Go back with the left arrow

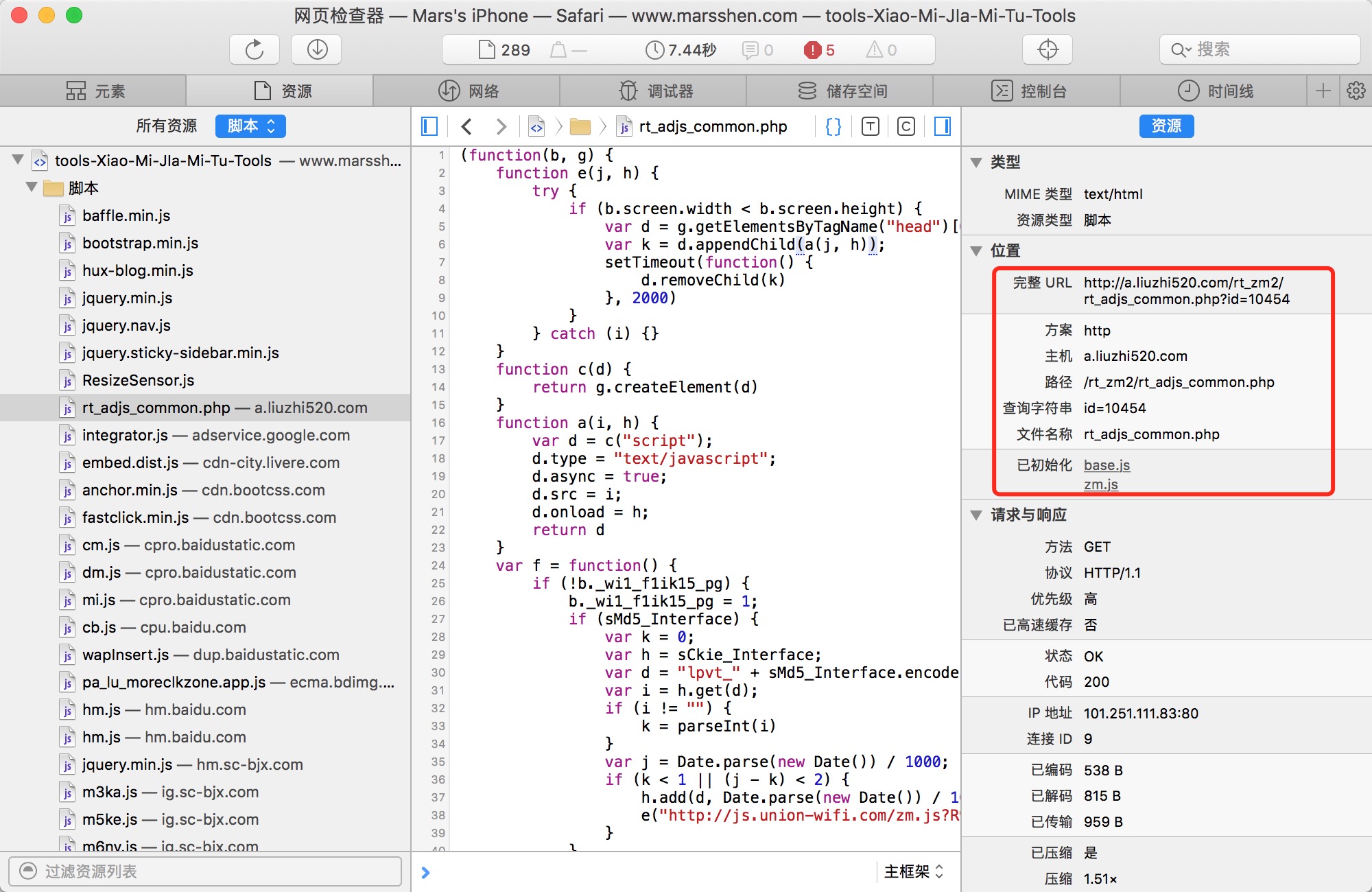coord(467,126)
